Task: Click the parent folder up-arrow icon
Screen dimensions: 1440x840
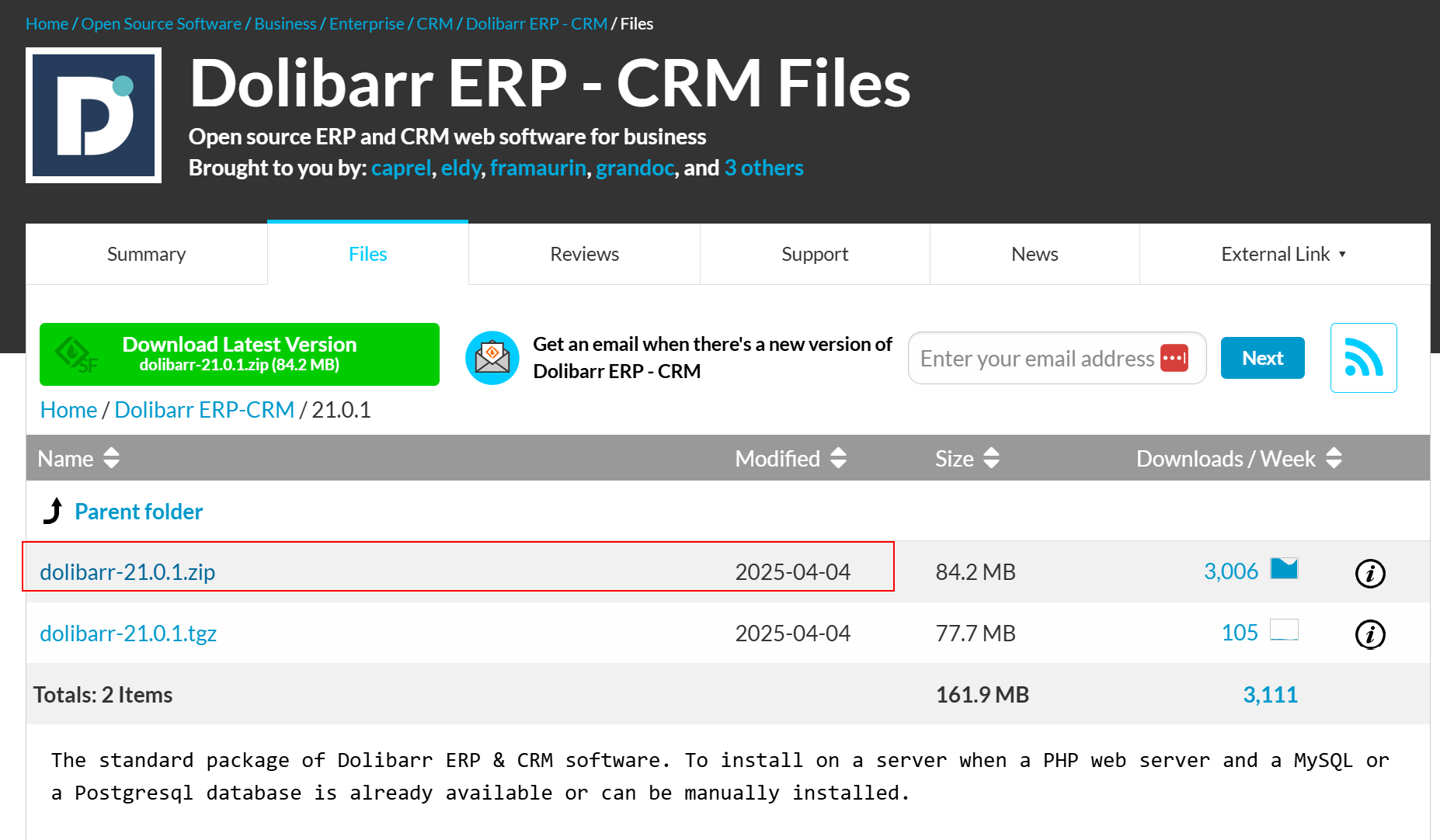Action: click(x=53, y=511)
